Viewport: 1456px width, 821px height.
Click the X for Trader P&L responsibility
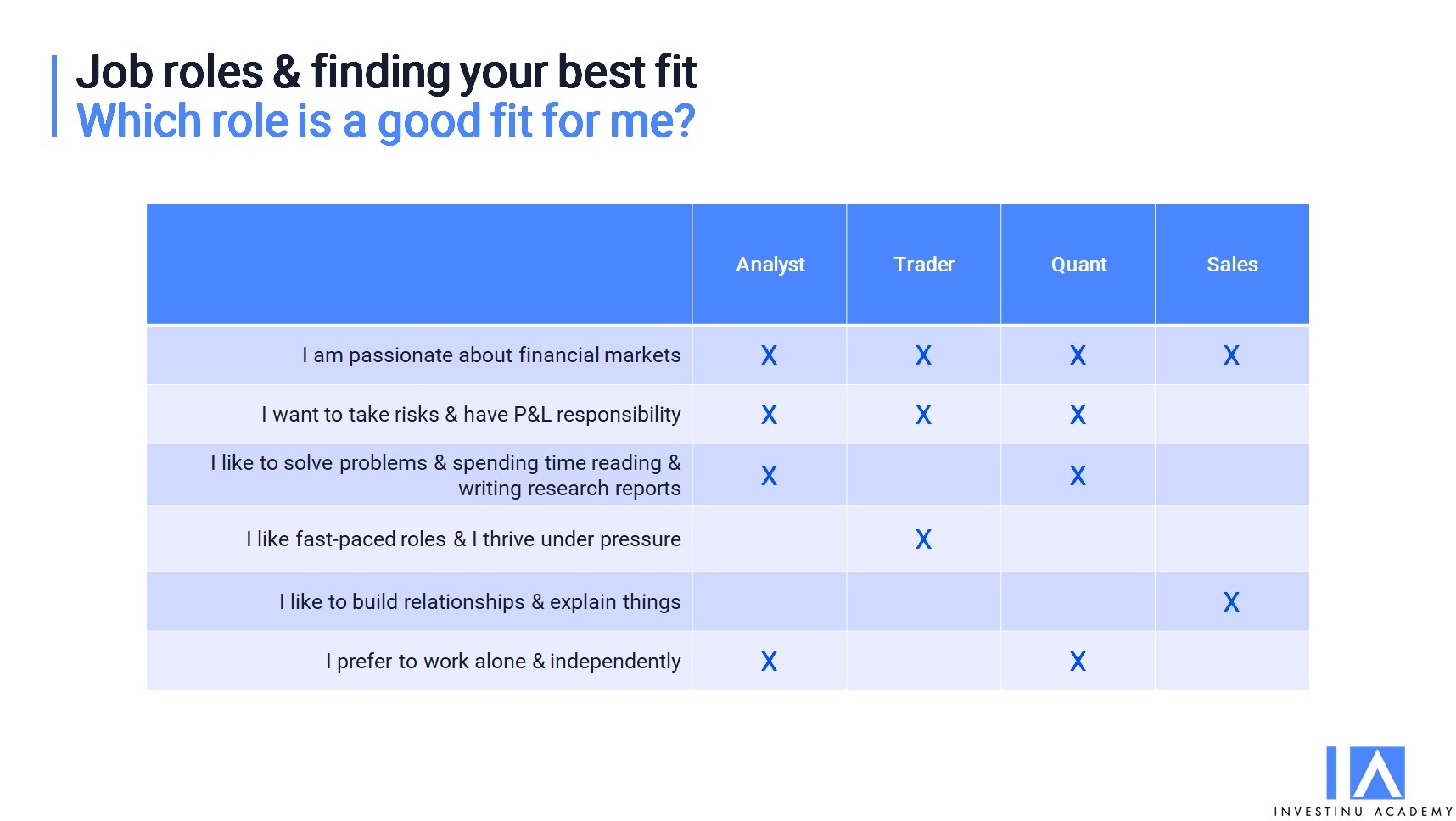(x=923, y=415)
